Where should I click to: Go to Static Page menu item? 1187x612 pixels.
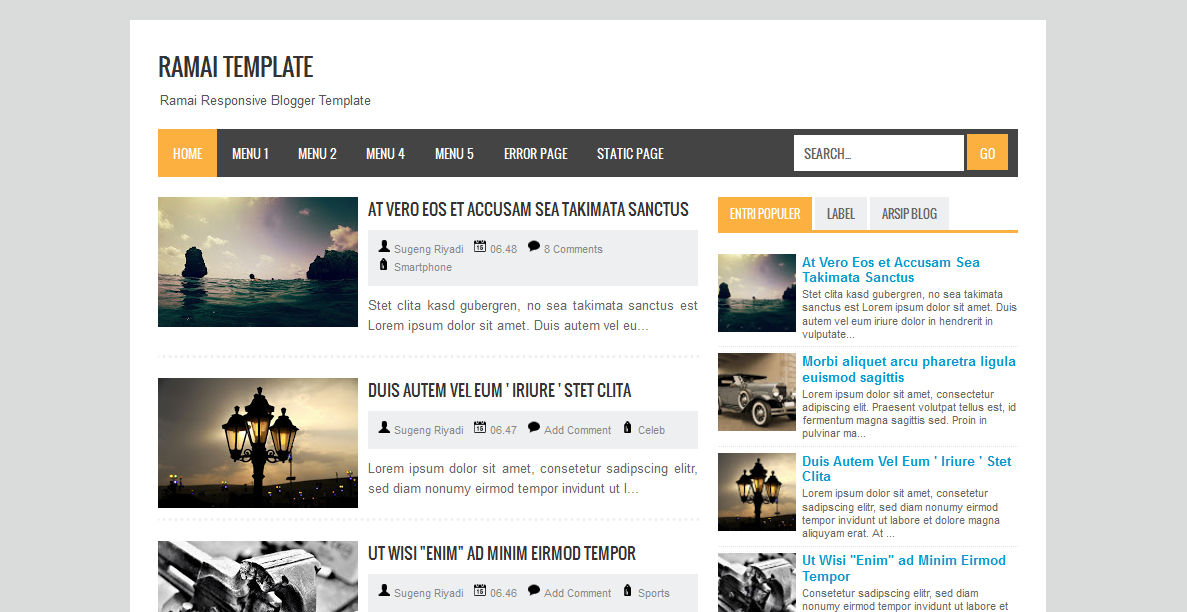630,153
